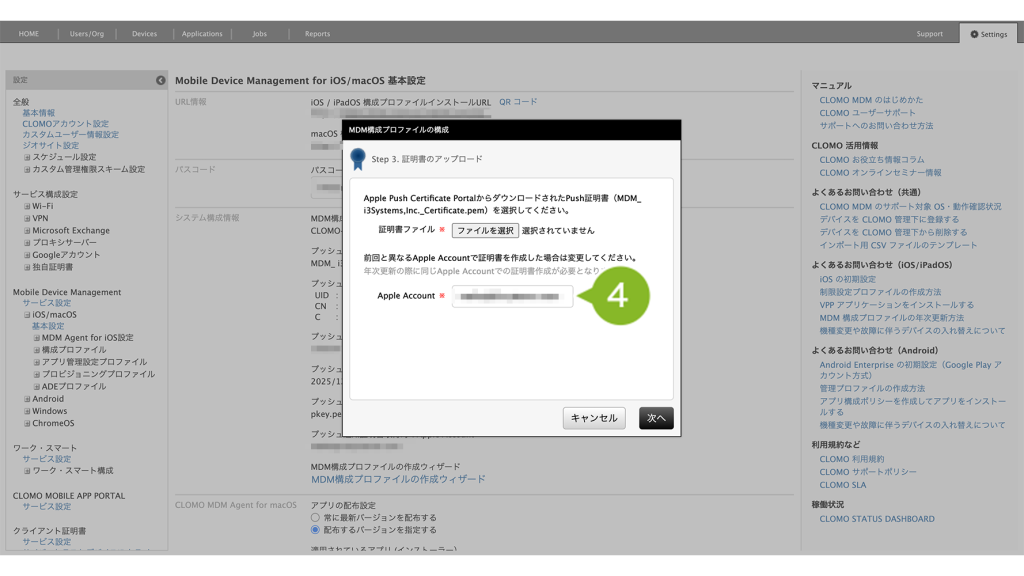The image size is (1024, 576).
Task: Select 常に最新バージョンを配布する radio button
Action: tap(316, 518)
